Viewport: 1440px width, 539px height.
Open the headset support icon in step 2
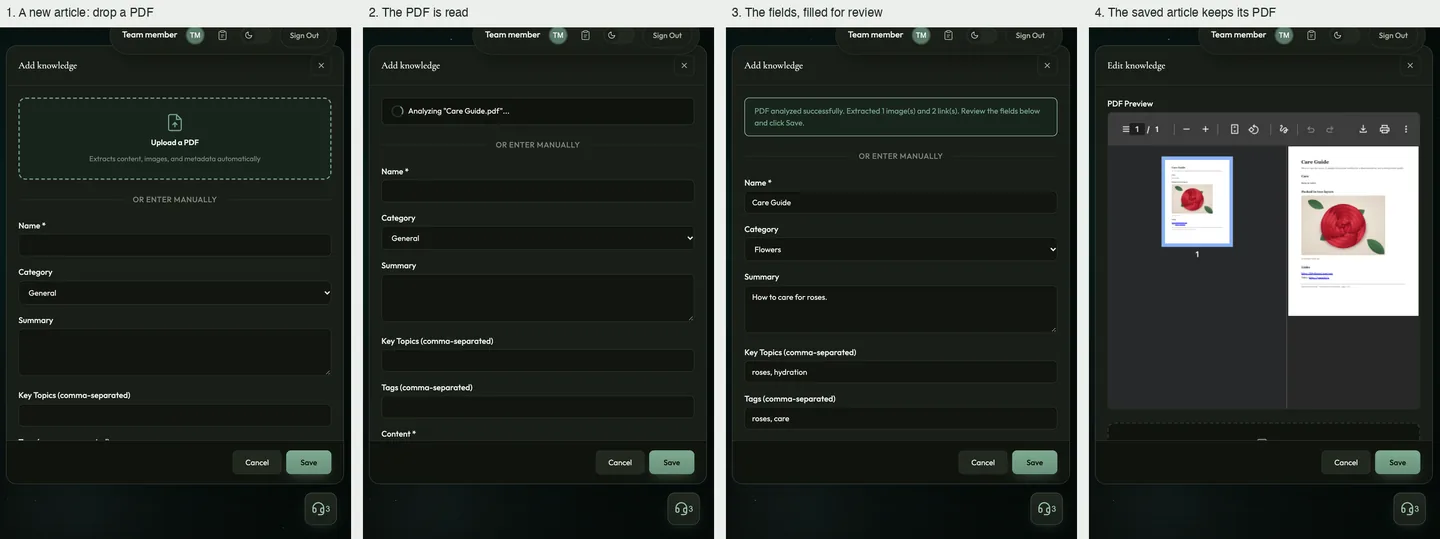(683, 508)
